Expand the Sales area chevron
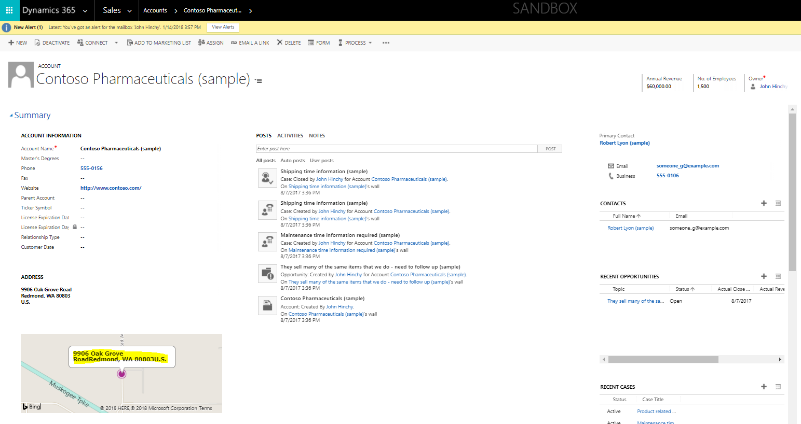Viewport: 801px width, 424px height. pos(129,11)
